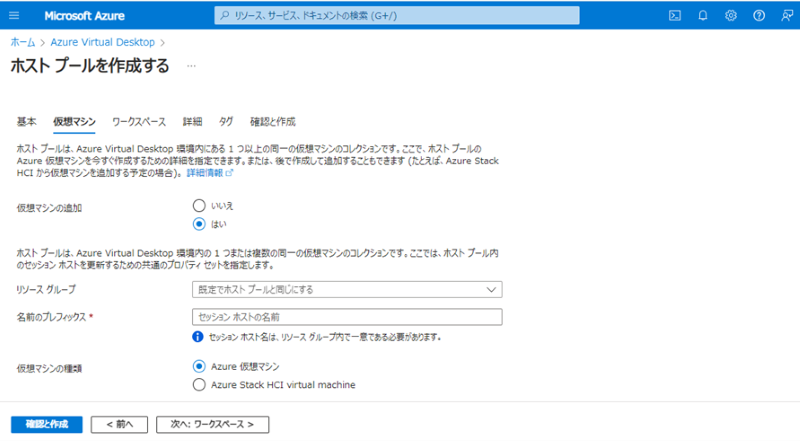Select いいえ for adding virtual machines
Screen dimensions: 800x441
pyautogui.click(x=199, y=206)
